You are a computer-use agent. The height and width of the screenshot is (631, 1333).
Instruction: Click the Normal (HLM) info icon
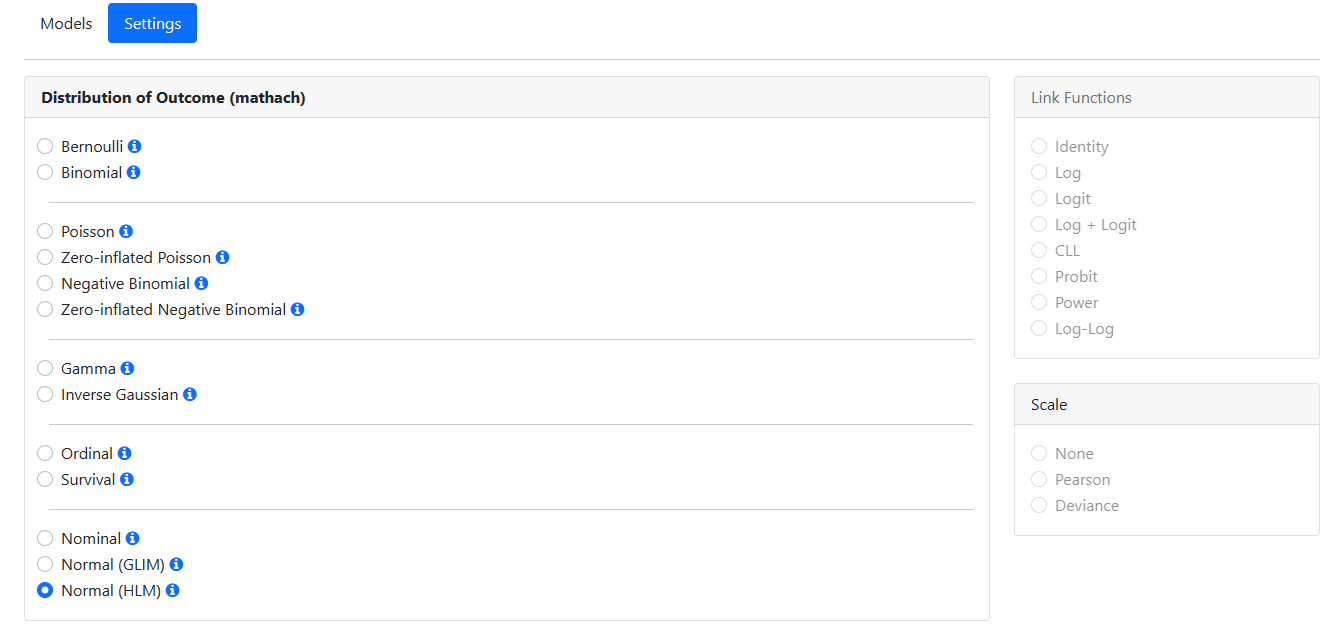(x=173, y=591)
